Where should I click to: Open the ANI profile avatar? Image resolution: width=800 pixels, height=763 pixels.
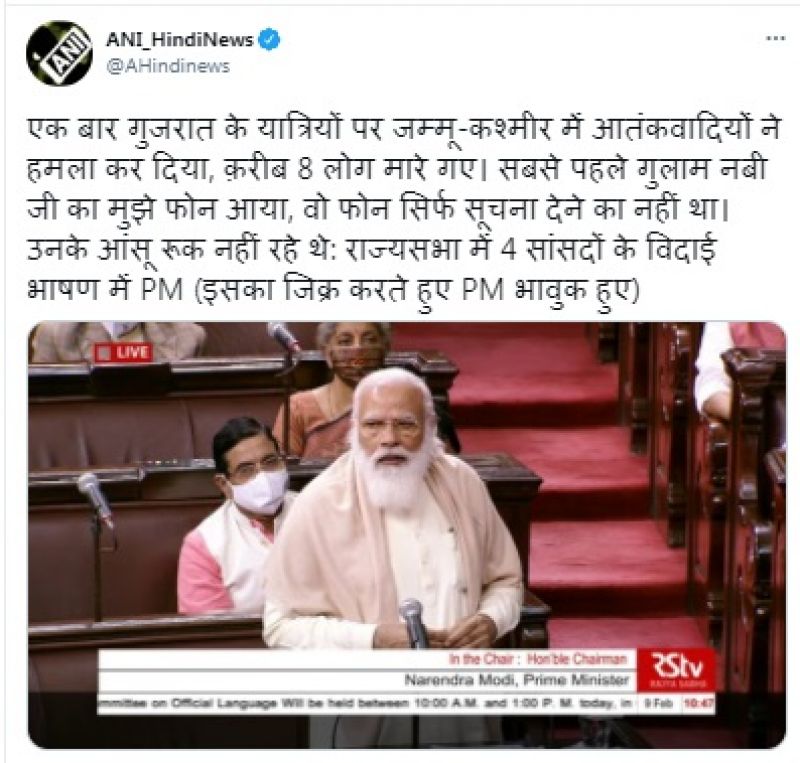pos(59,53)
